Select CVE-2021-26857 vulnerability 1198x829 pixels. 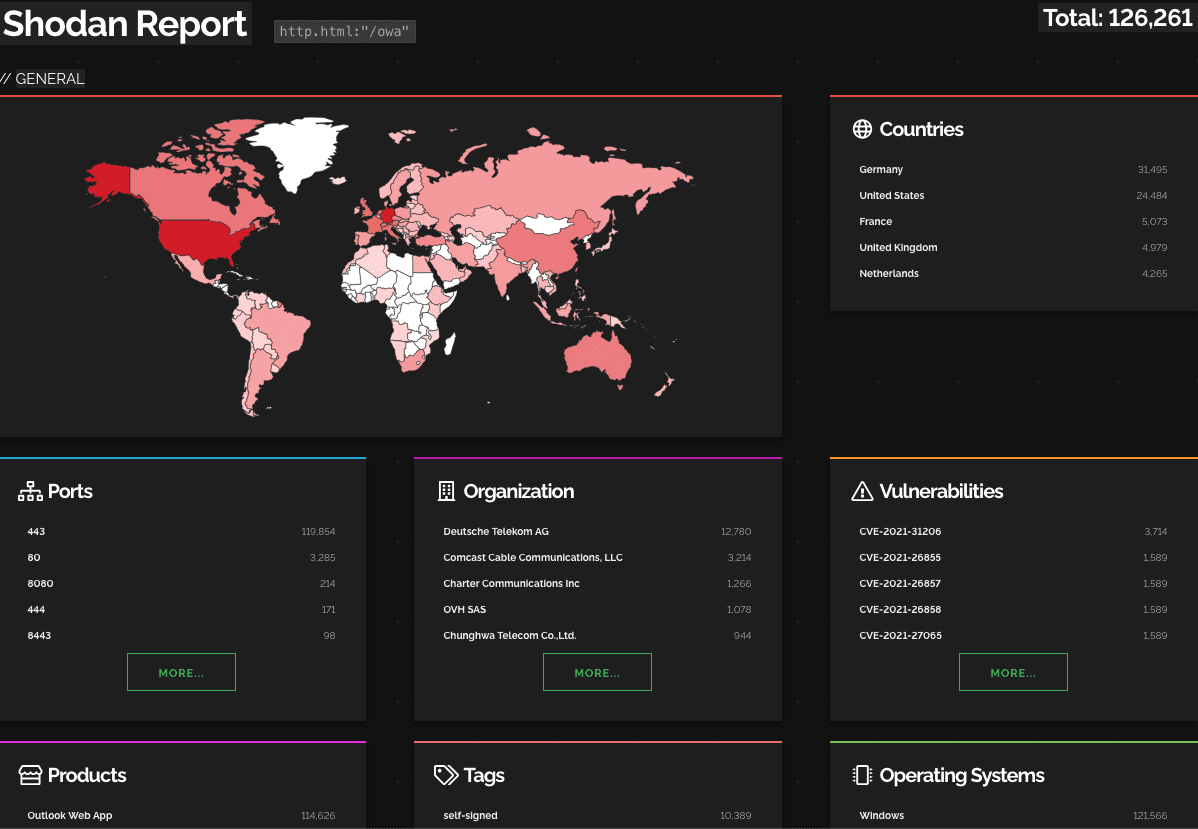tap(1013, 584)
